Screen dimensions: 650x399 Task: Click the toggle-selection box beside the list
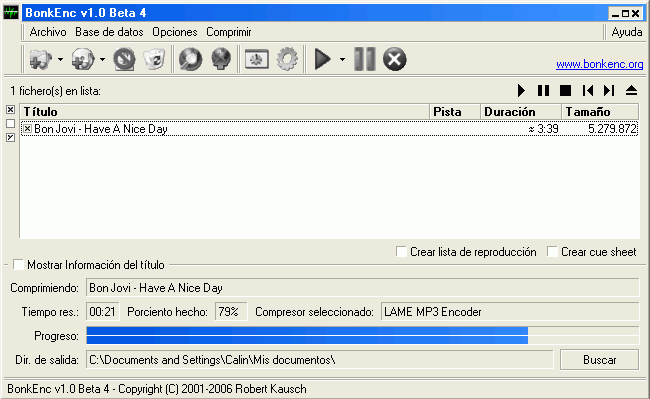click(x=10, y=137)
